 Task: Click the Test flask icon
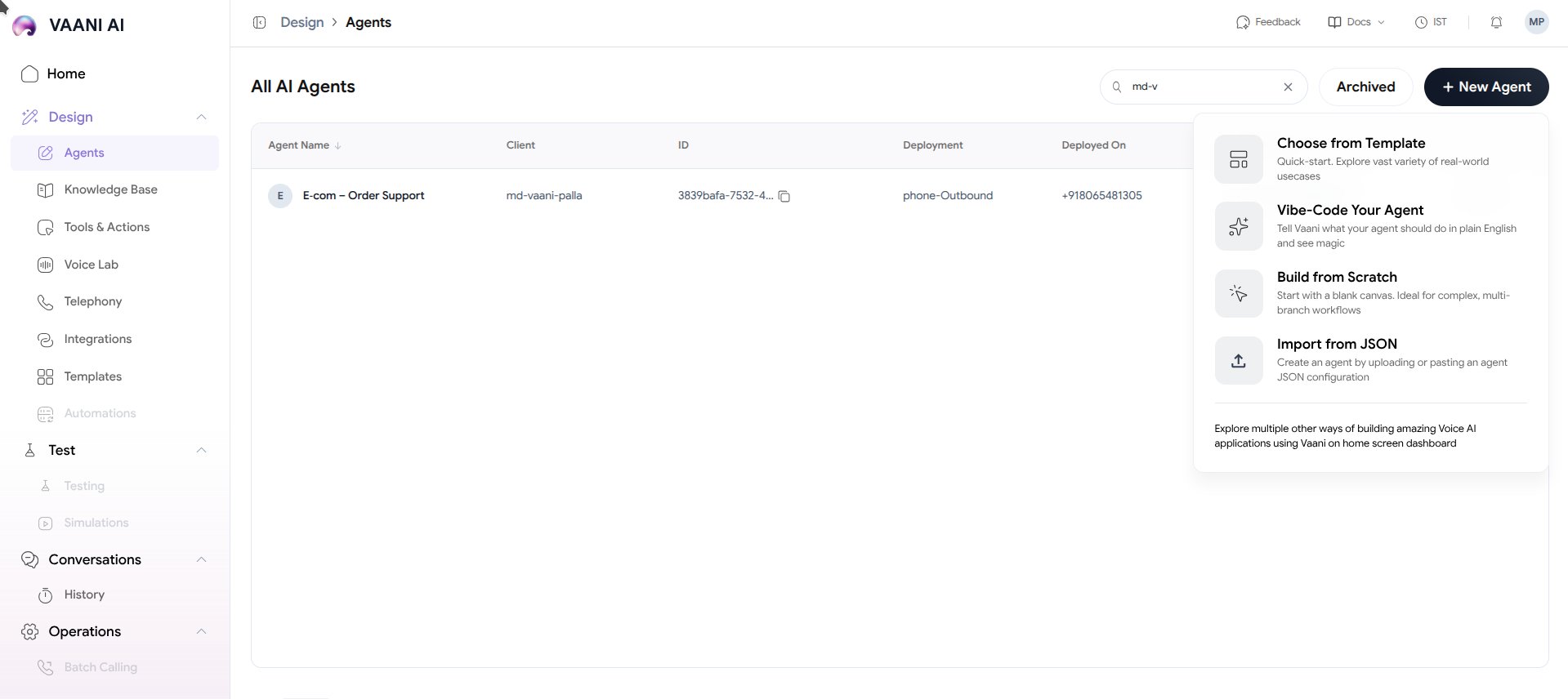tap(29, 450)
